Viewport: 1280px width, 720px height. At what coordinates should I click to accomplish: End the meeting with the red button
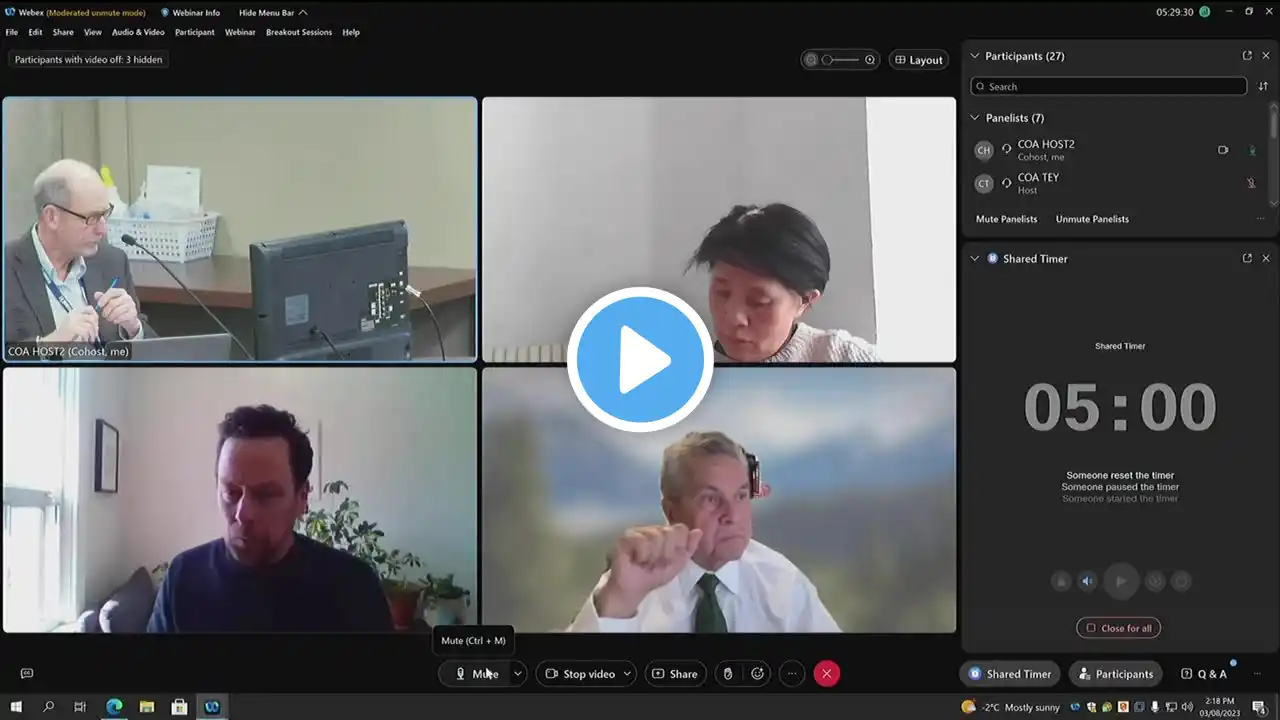pos(826,674)
